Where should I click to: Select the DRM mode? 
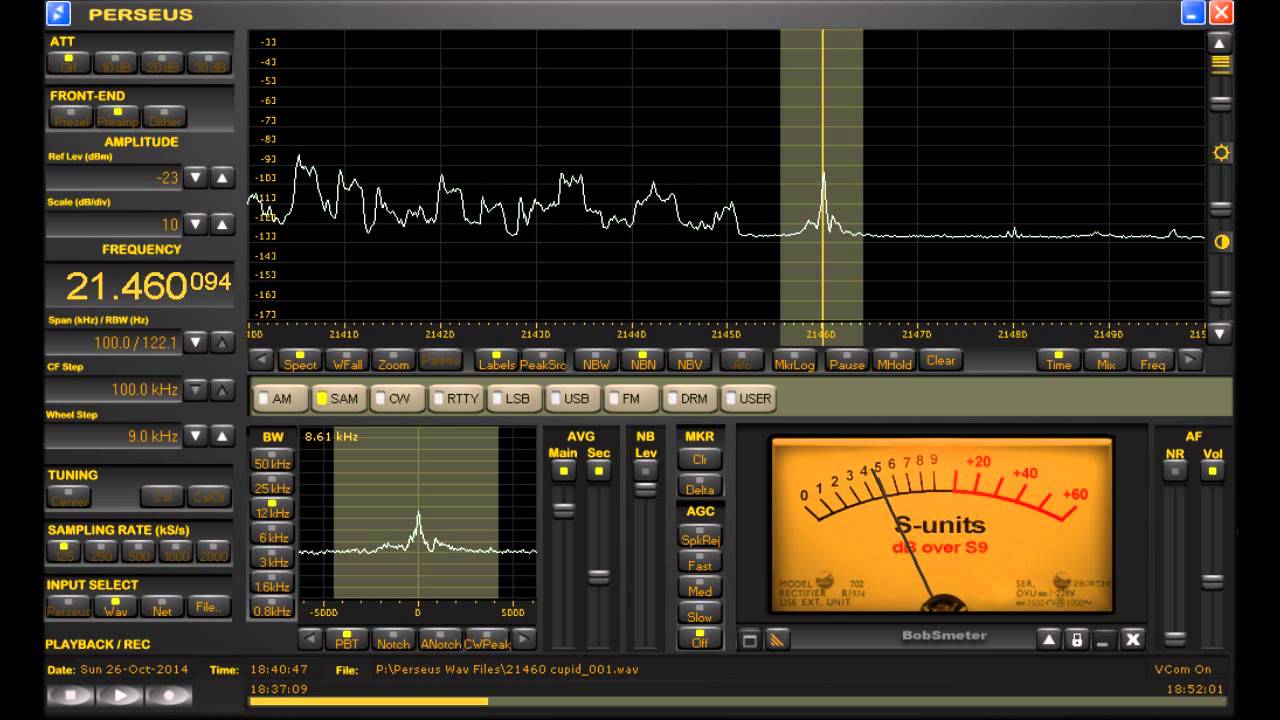pos(690,398)
